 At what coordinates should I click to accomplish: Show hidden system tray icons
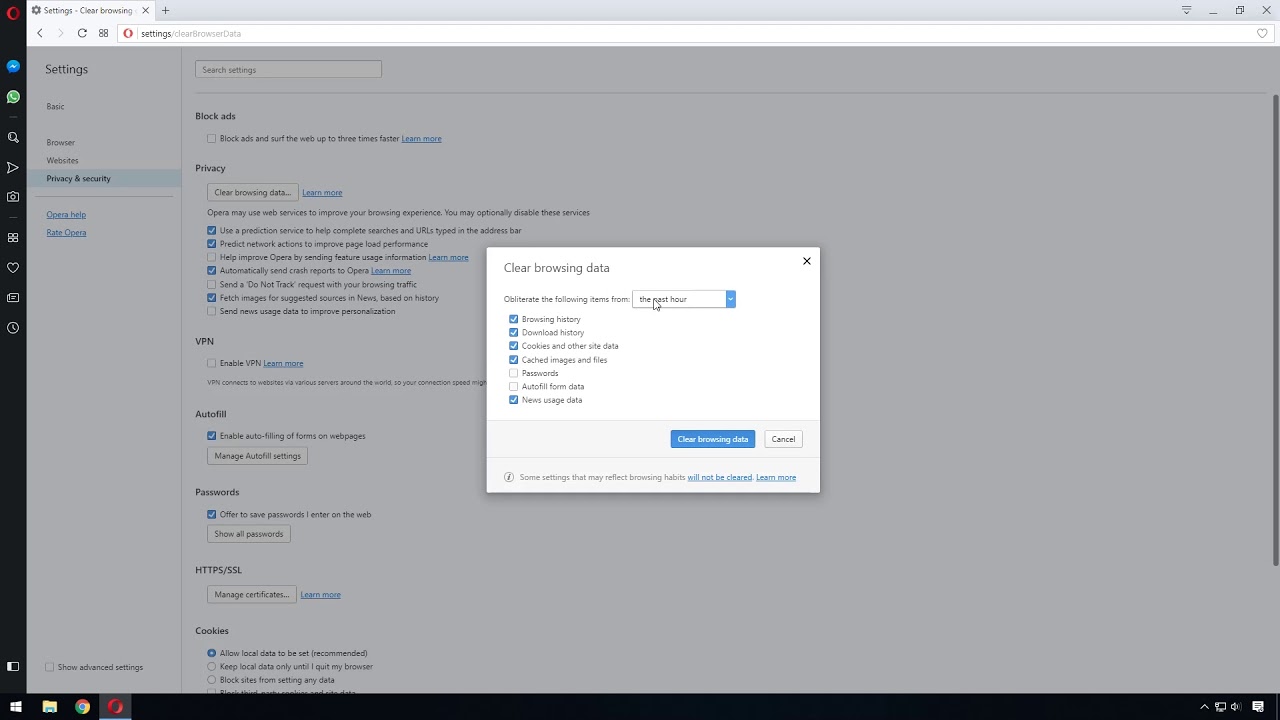coord(1204,707)
